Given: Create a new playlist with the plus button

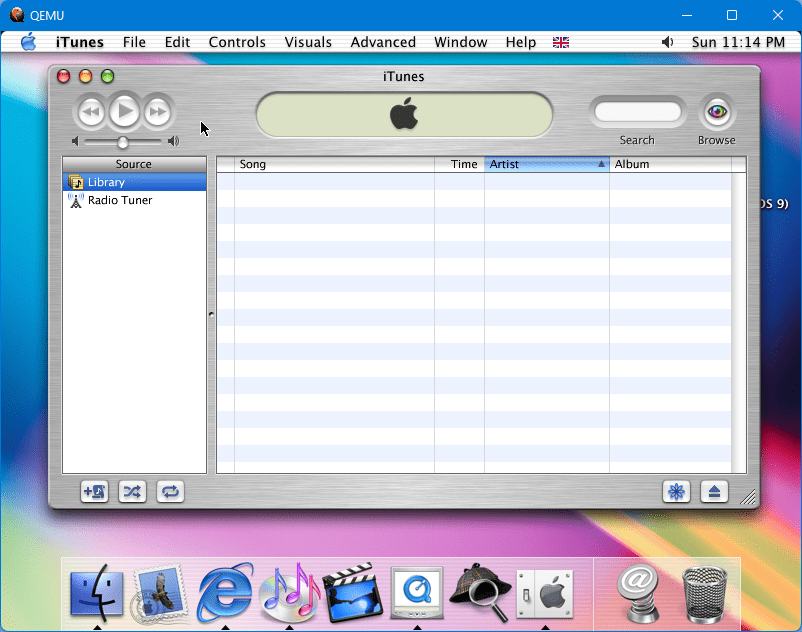Looking at the screenshot, I should click(95, 491).
